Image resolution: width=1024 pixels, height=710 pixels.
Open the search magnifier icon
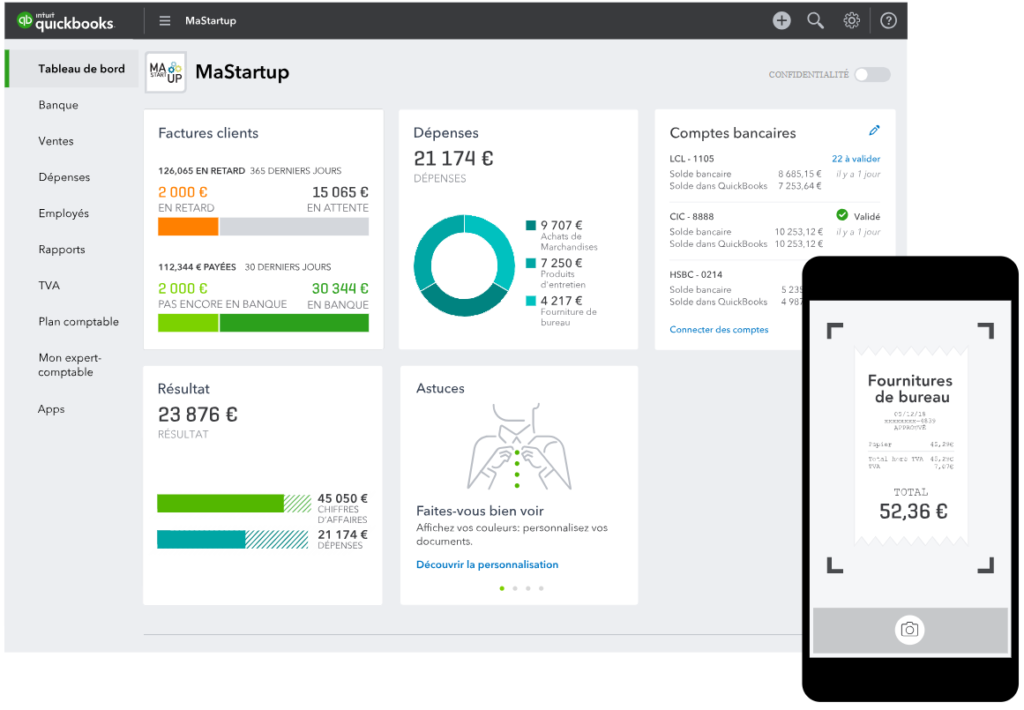[x=815, y=21]
